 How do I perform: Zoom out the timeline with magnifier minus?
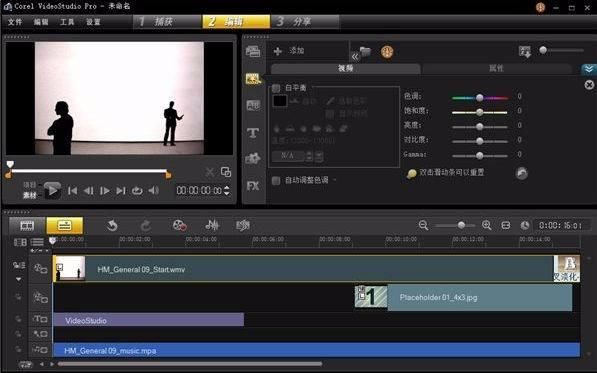pos(423,225)
